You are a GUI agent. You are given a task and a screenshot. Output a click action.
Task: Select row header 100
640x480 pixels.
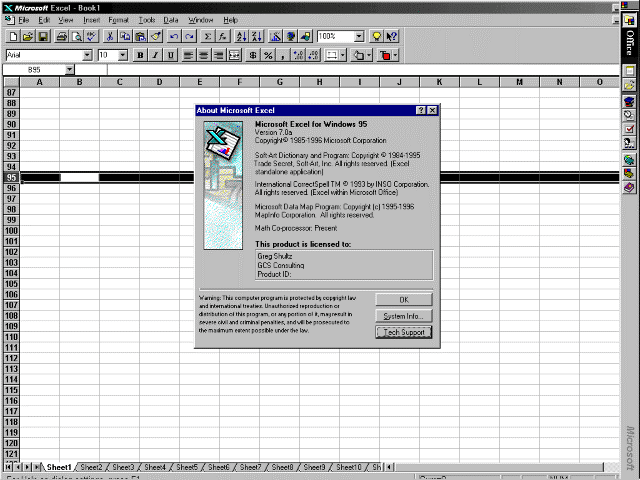[11, 231]
